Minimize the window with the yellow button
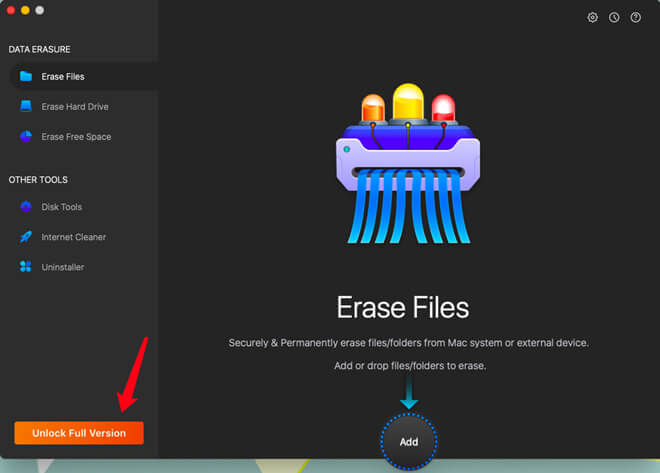Screen dimensions: 660x473 (25, 10)
